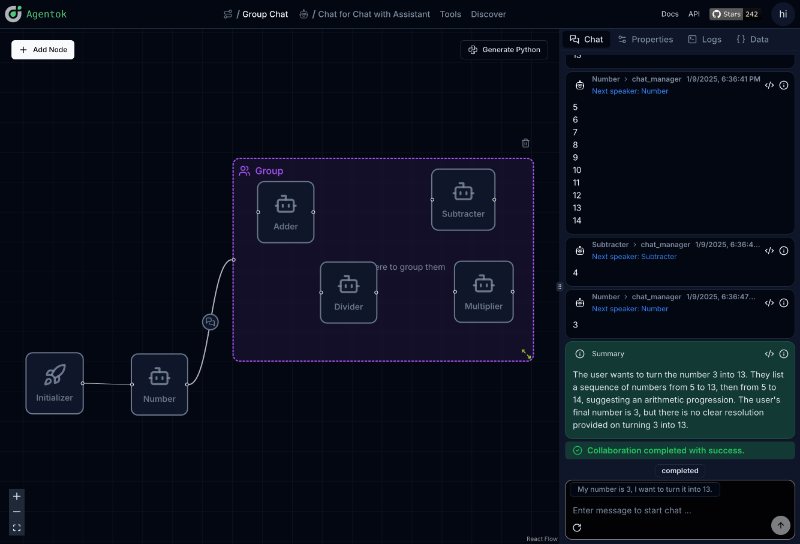Reset the chat with the refresh icon

[577, 527]
